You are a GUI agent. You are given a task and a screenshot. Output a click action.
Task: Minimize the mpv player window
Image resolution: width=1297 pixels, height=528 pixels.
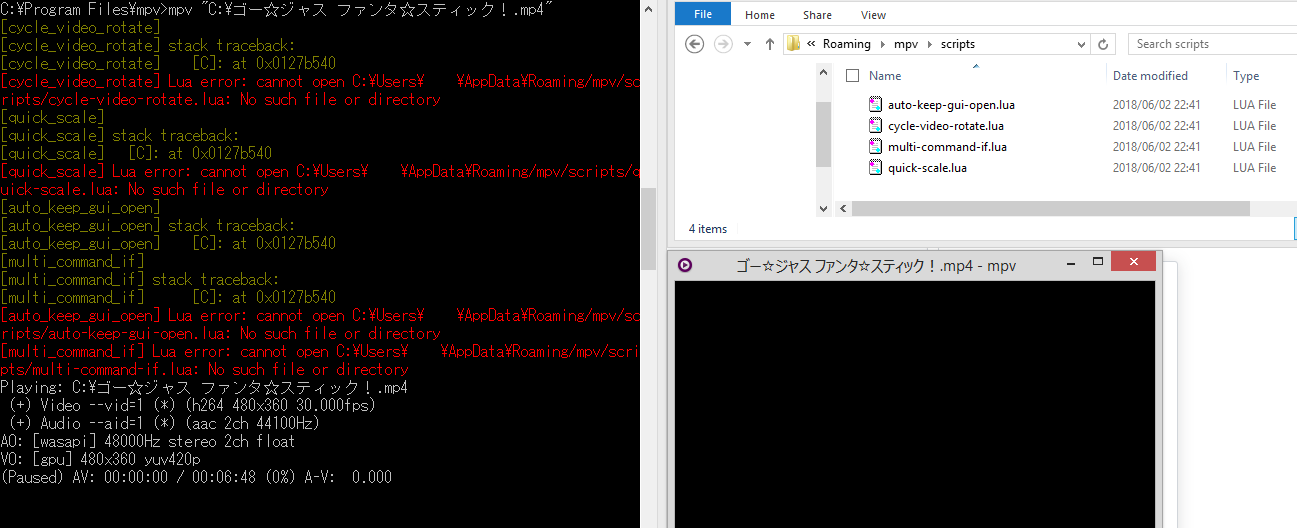1069,262
